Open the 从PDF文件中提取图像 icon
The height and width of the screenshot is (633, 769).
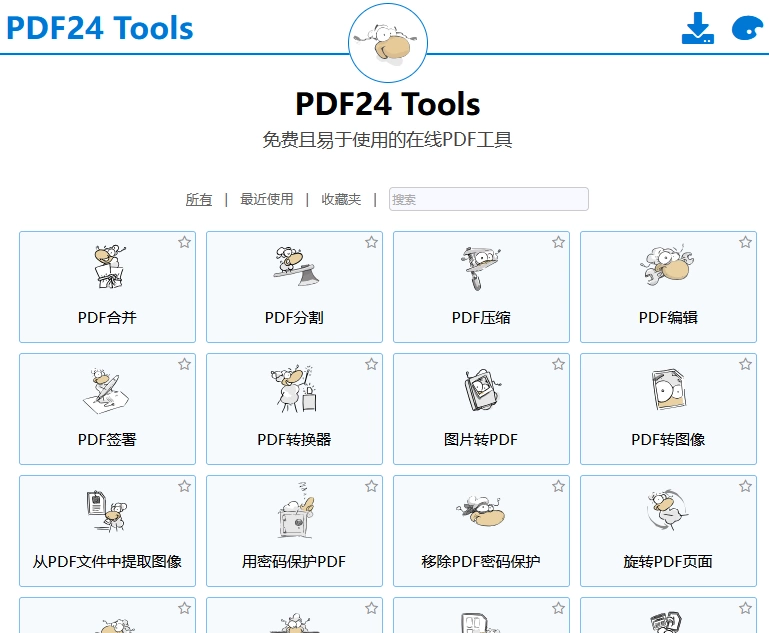click(107, 511)
